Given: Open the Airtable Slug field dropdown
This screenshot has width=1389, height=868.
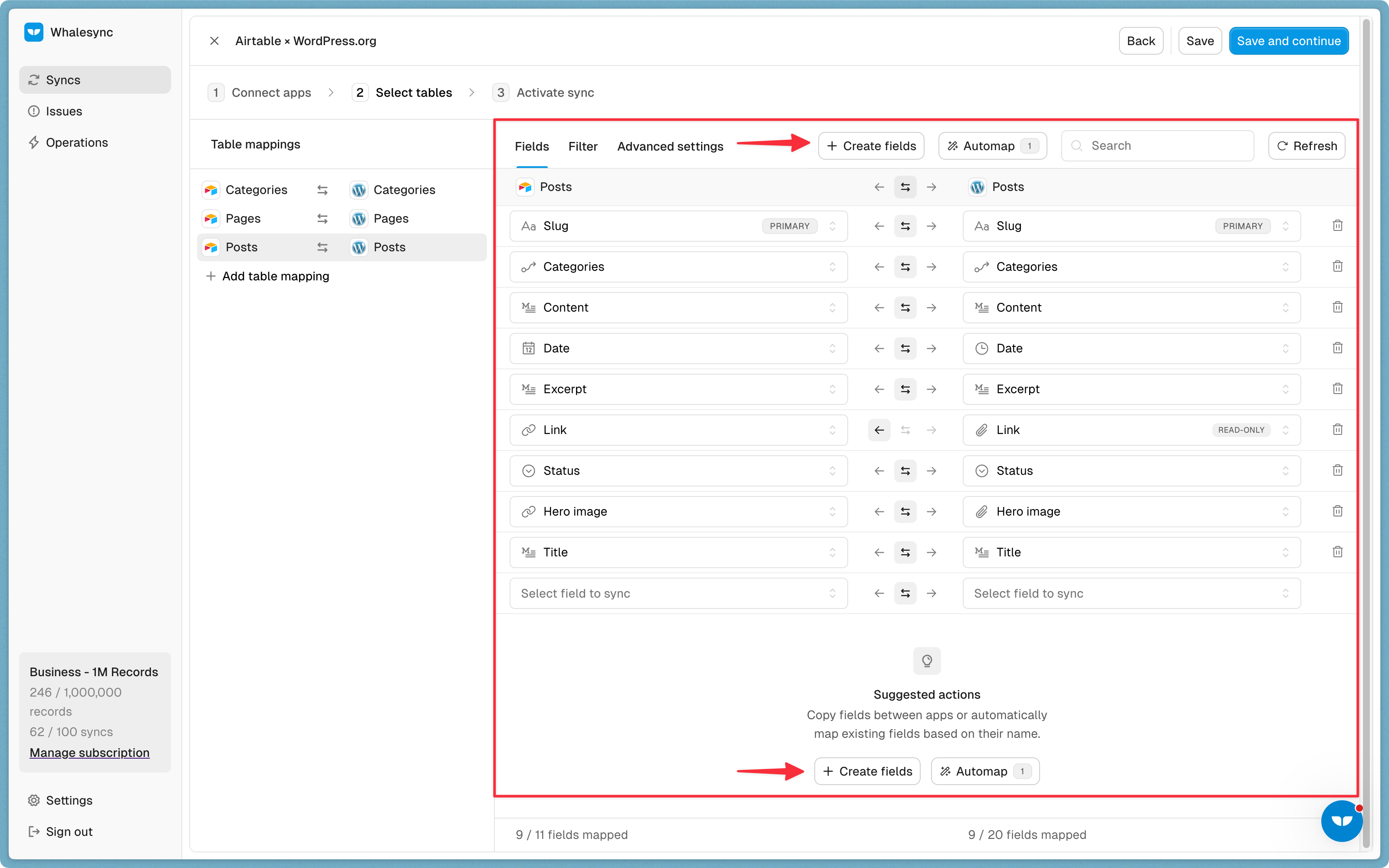Looking at the screenshot, I should click(678, 226).
